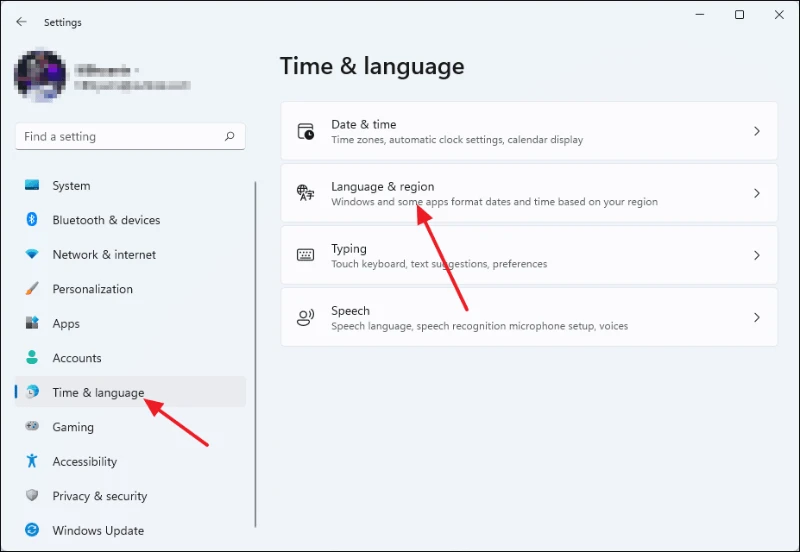The width and height of the screenshot is (800, 552).
Task: Click the Language & region icon
Action: (306, 193)
